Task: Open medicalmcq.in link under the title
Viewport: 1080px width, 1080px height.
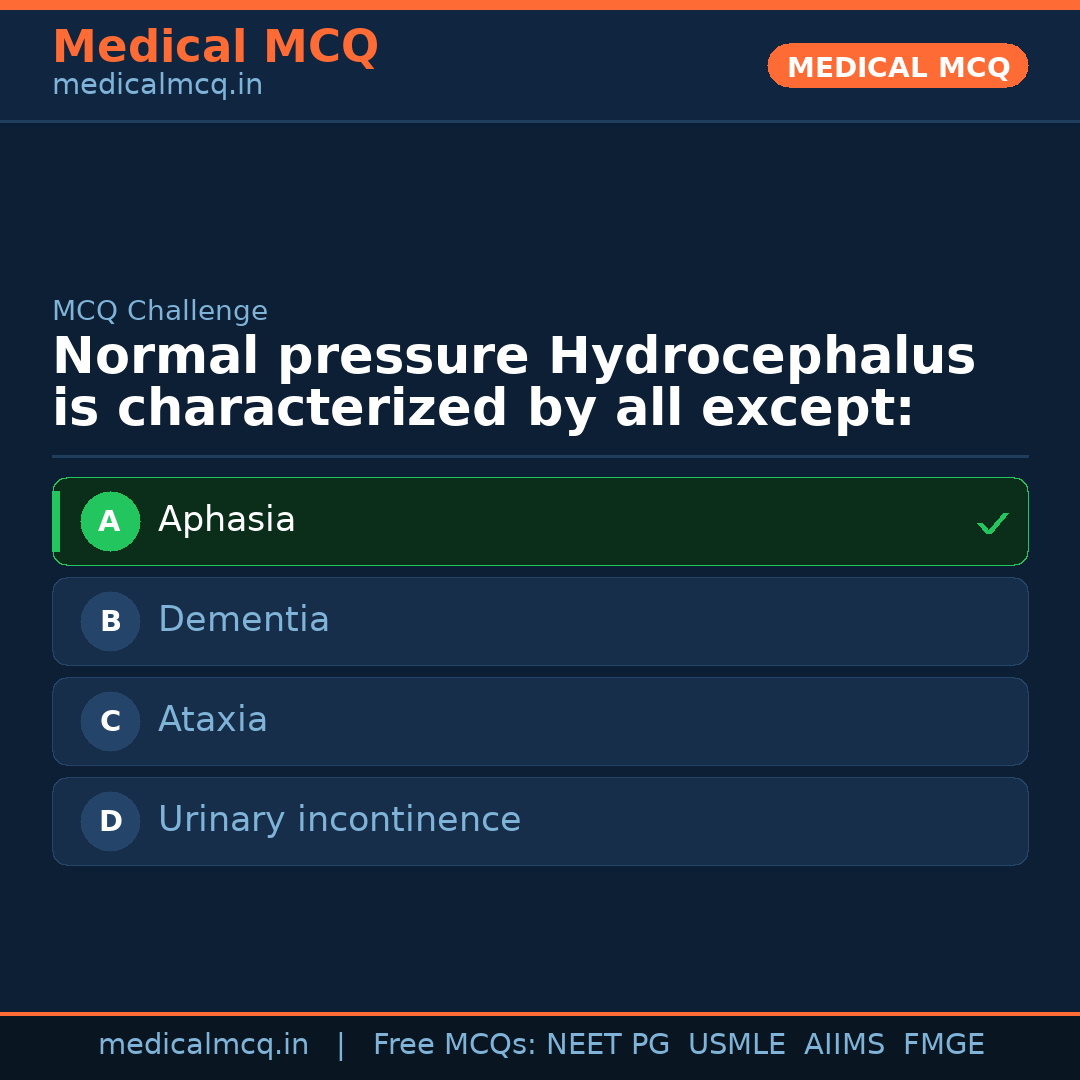Action: (x=157, y=86)
